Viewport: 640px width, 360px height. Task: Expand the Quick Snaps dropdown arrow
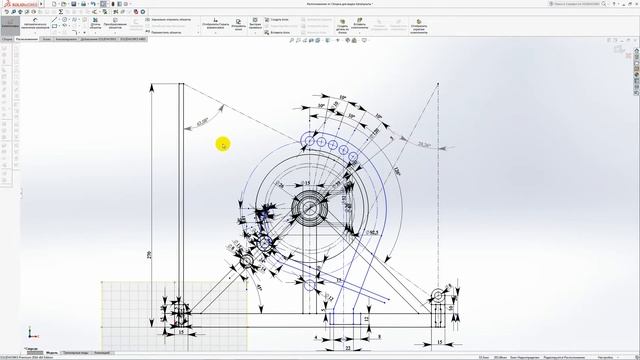tap(255, 33)
